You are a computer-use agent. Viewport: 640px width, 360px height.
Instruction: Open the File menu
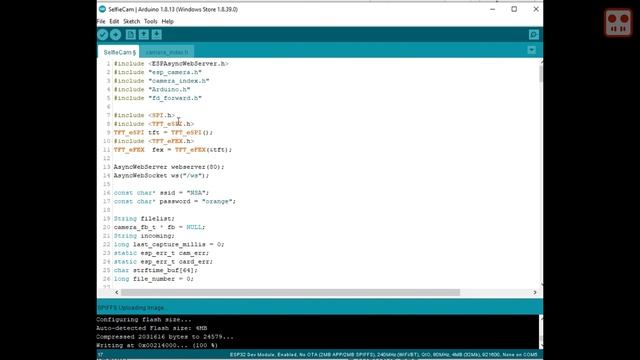pyautogui.click(x=101, y=21)
